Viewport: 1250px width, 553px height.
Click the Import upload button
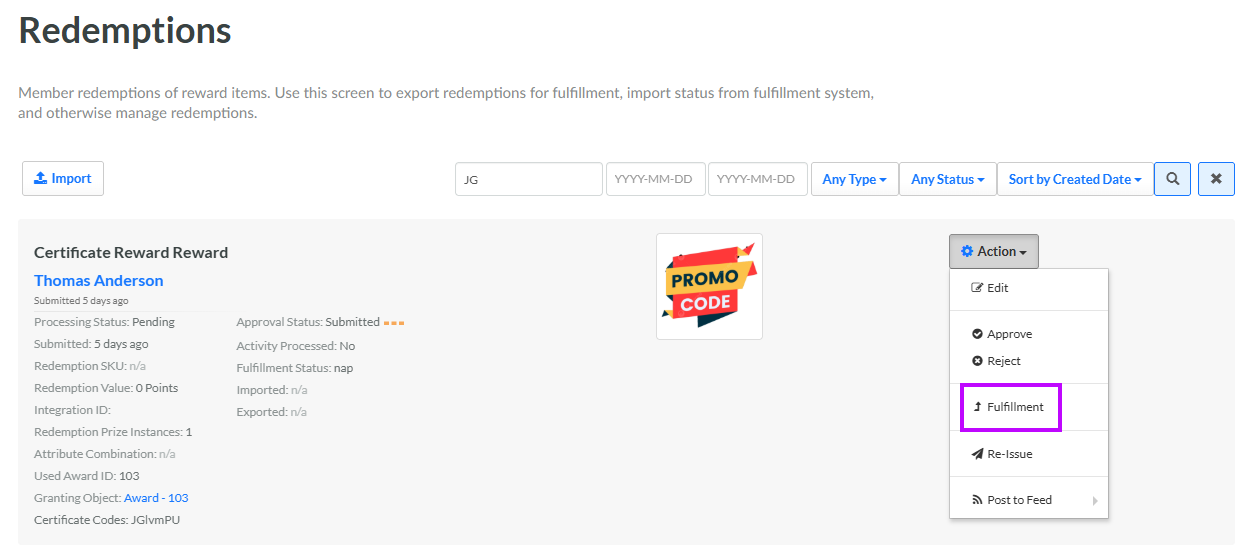click(x=63, y=179)
